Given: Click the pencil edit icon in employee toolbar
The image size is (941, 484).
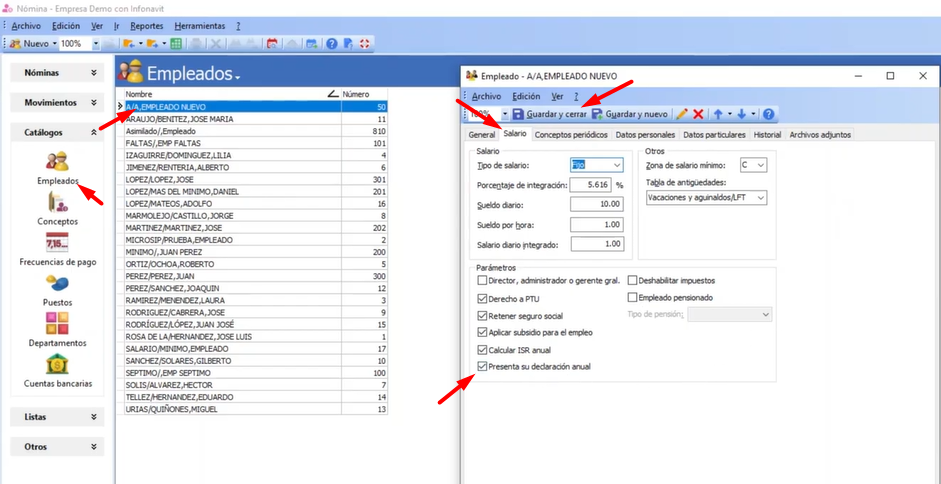Looking at the screenshot, I should pos(682,115).
